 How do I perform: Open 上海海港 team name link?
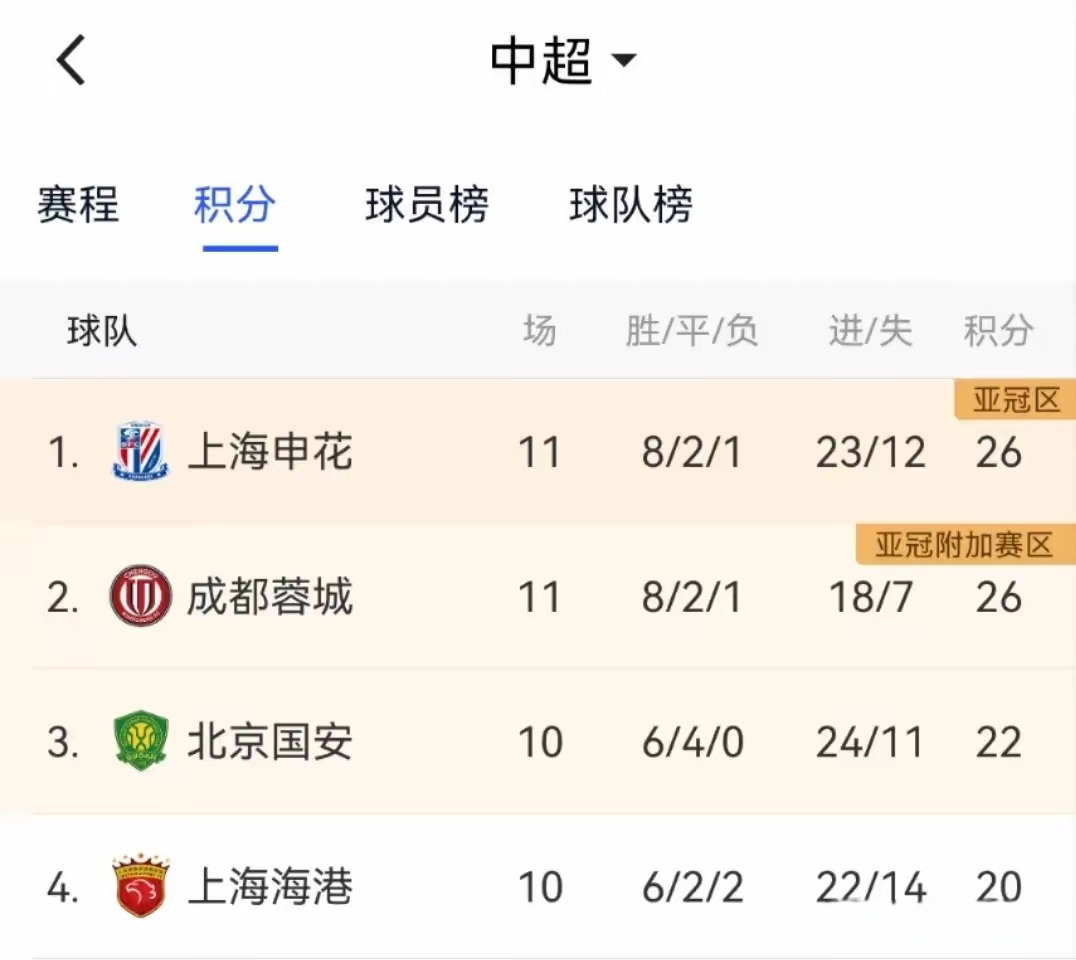(270, 887)
